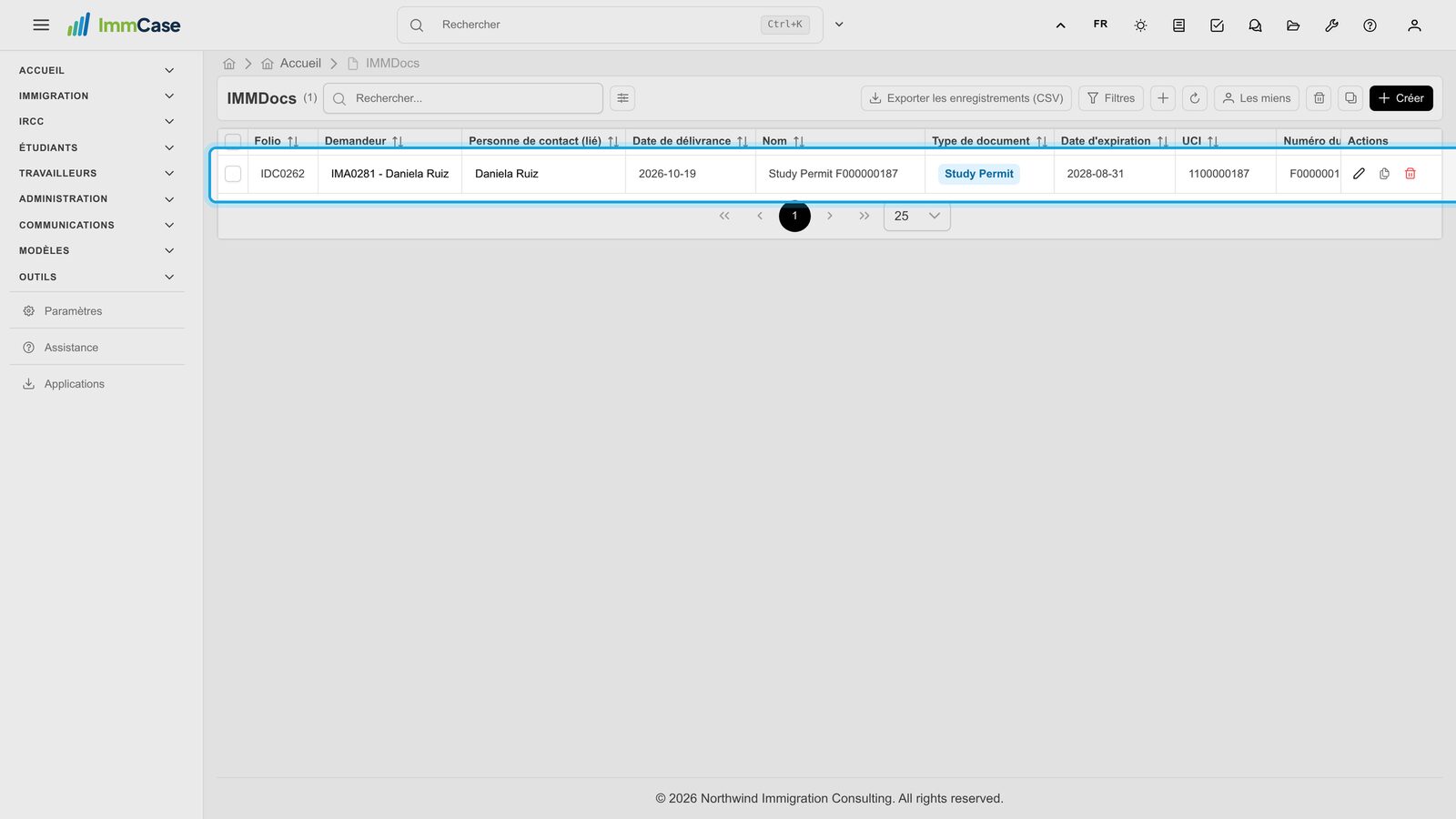This screenshot has height=819, width=1456.
Task: Click the column settings sliders icon
Action: (x=622, y=98)
